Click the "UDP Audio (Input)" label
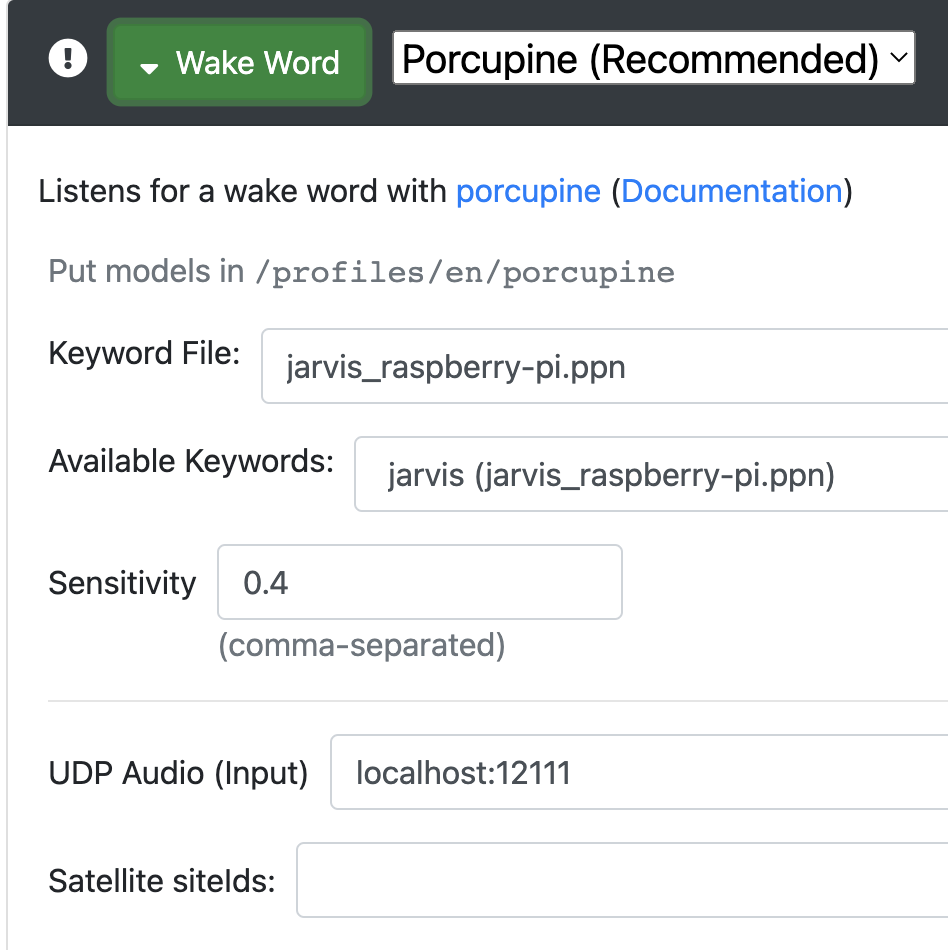 (178, 773)
